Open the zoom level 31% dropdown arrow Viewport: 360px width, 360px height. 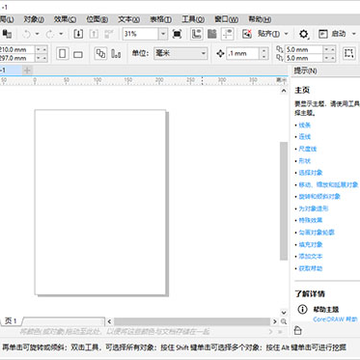pyautogui.click(x=163, y=34)
